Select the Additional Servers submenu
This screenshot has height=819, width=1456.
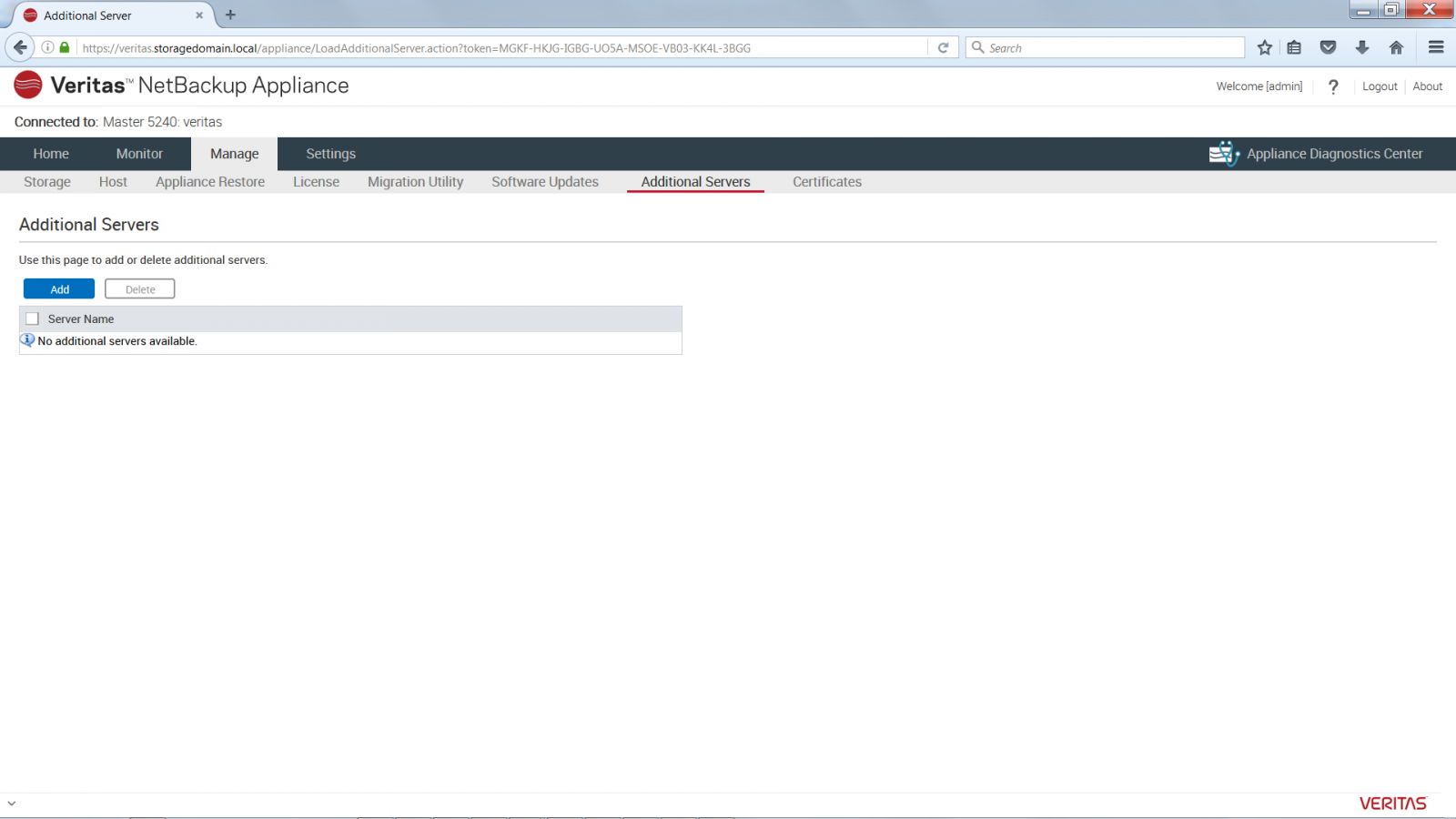point(695,182)
